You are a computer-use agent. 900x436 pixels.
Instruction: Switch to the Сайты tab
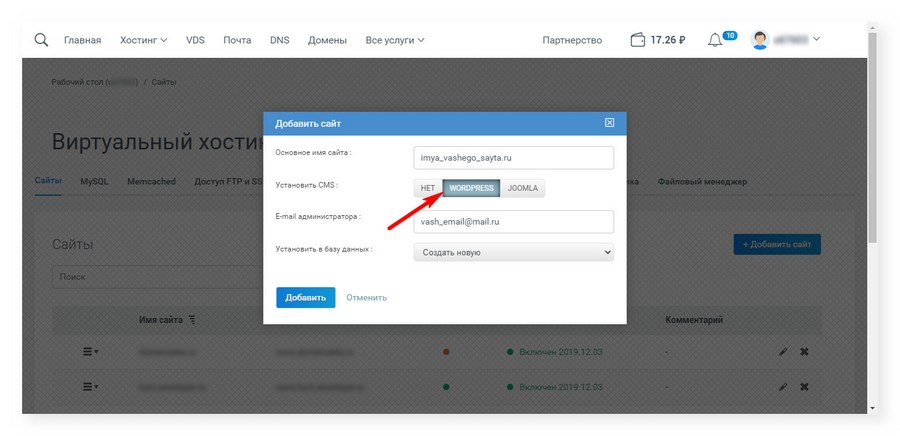pyautogui.click(x=48, y=181)
